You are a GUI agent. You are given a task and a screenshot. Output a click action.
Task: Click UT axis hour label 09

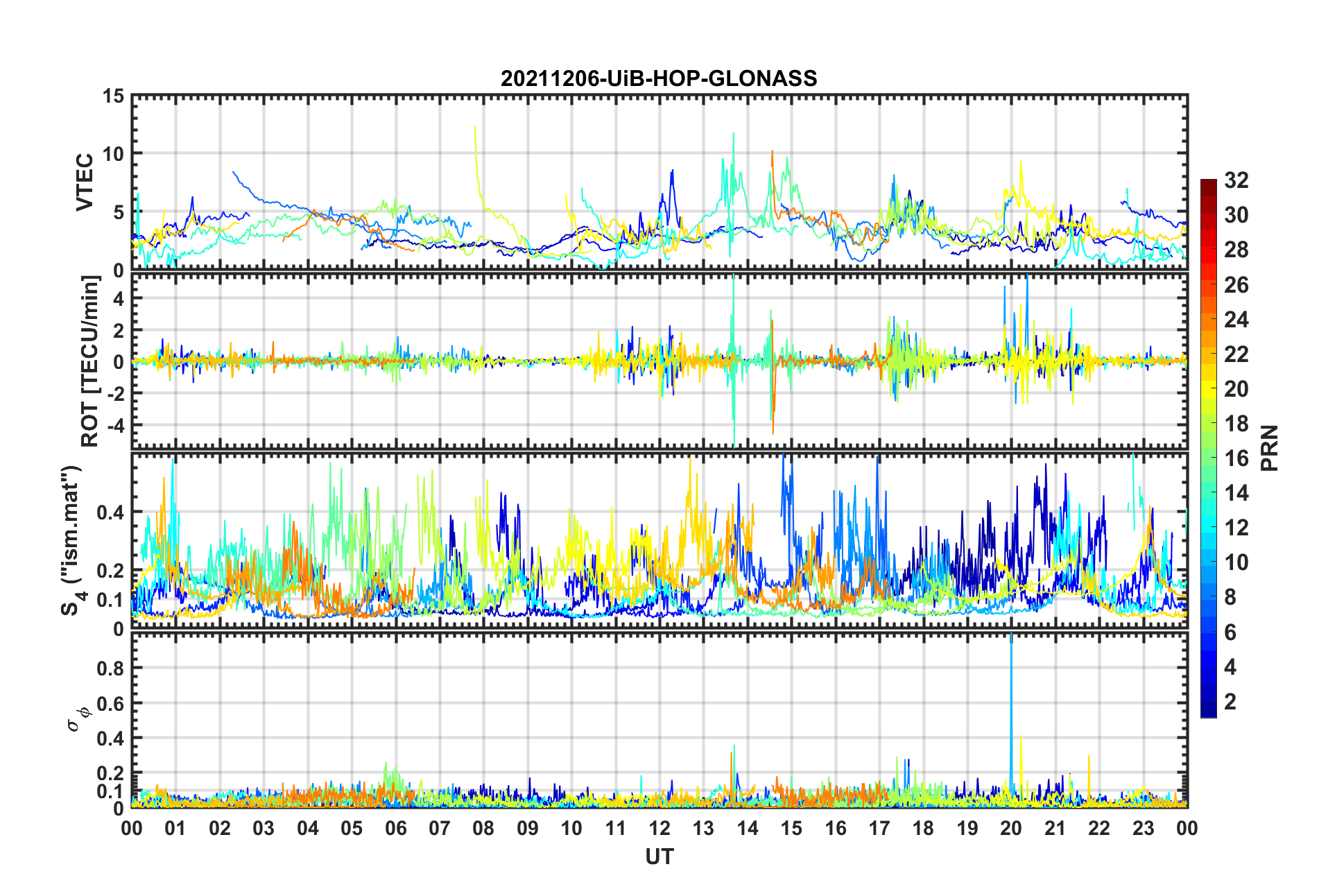(x=528, y=829)
